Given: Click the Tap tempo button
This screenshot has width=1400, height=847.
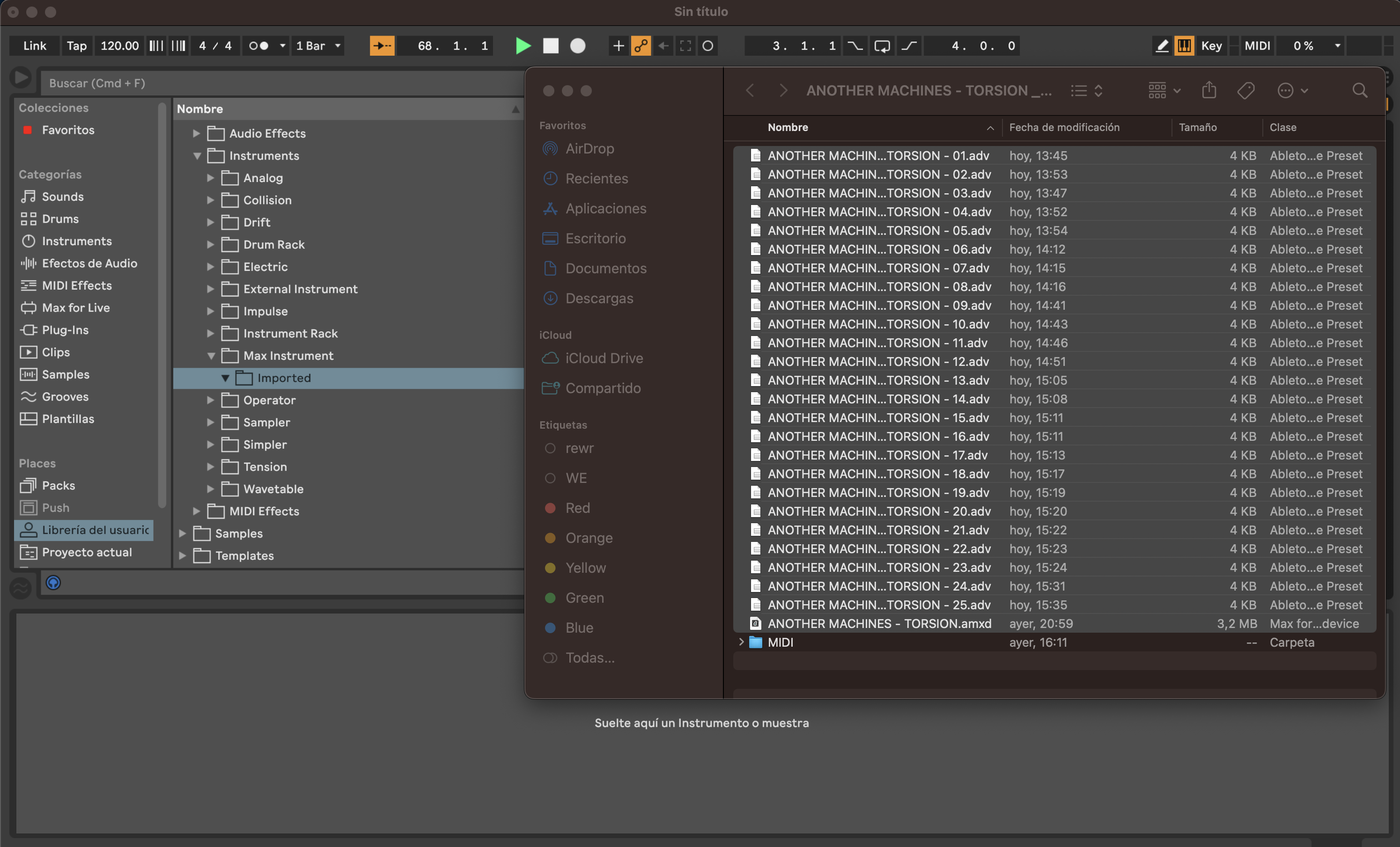Looking at the screenshot, I should [x=76, y=46].
